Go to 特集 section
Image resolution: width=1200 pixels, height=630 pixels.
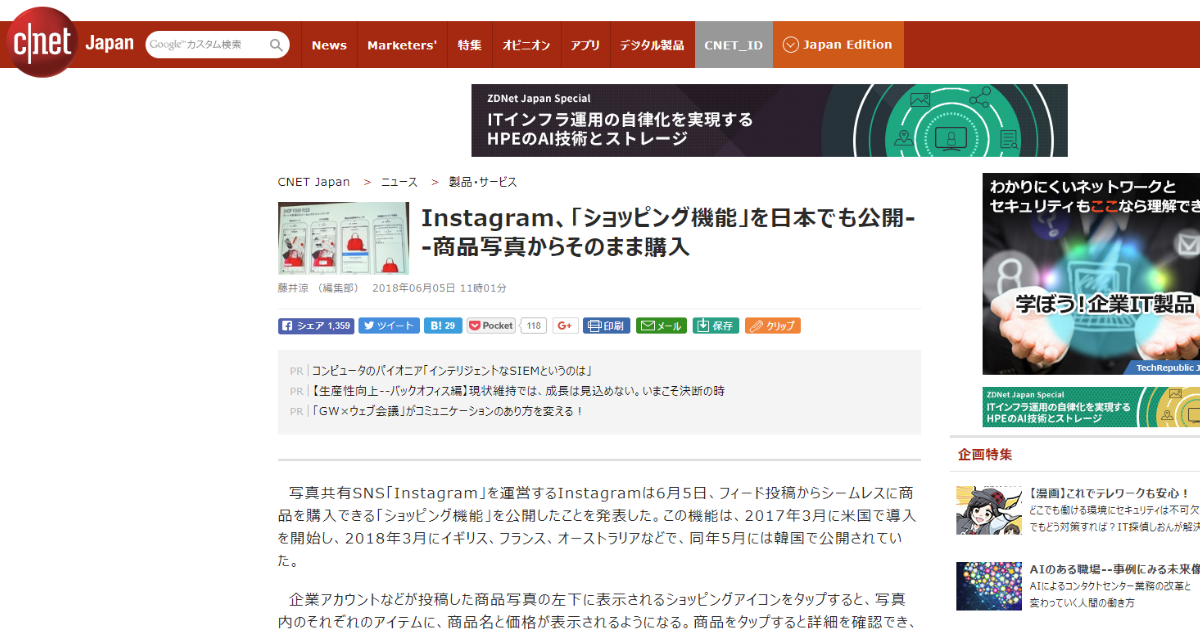(470, 45)
